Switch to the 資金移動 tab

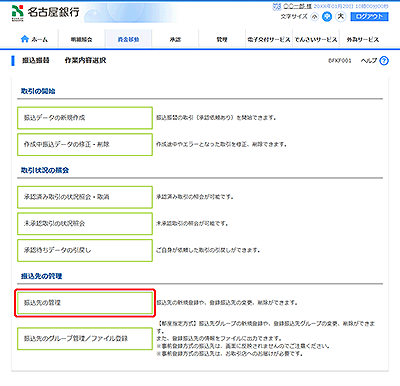(x=128, y=39)
